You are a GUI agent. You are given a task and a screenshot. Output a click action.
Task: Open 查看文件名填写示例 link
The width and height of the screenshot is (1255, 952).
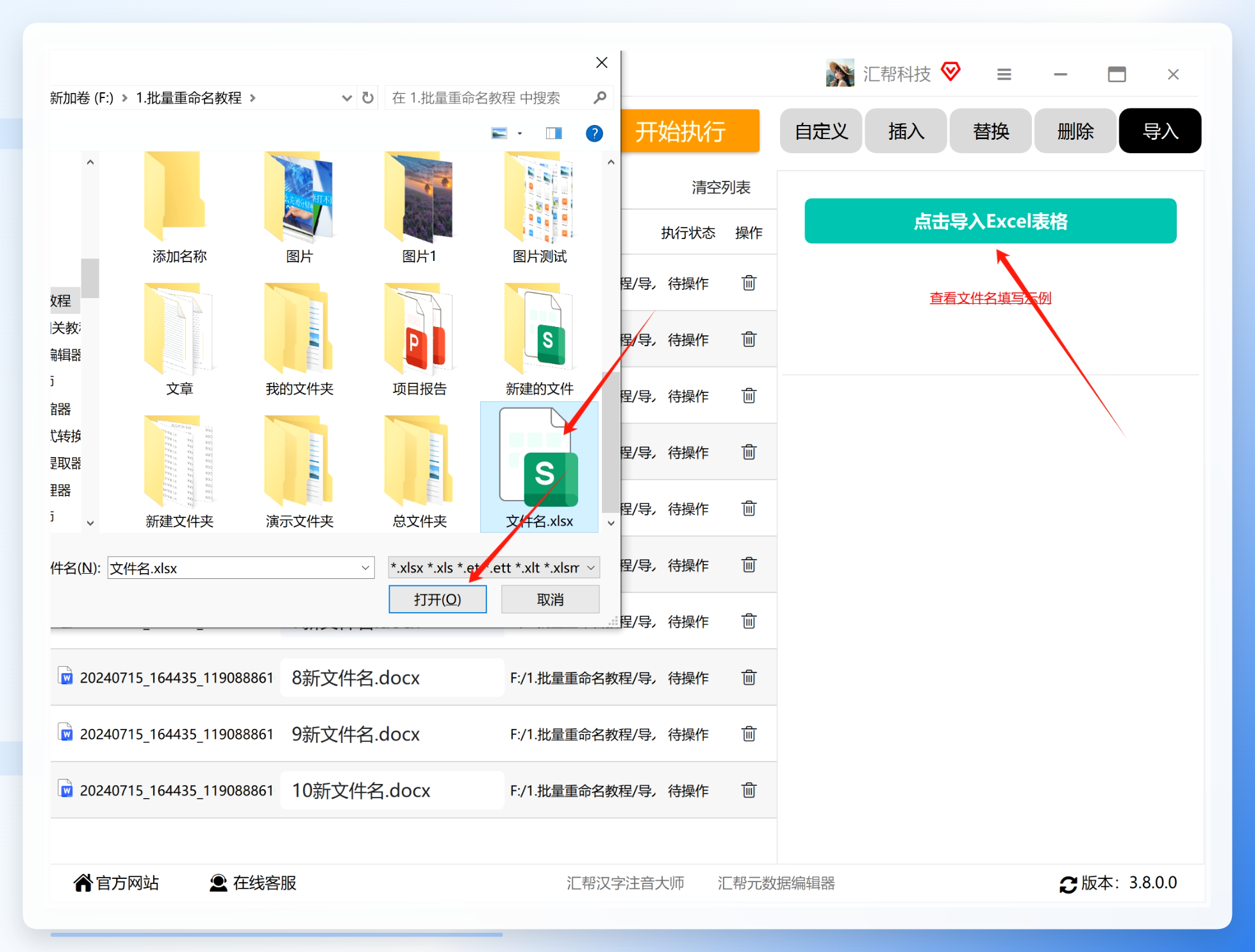click(990, 298)
